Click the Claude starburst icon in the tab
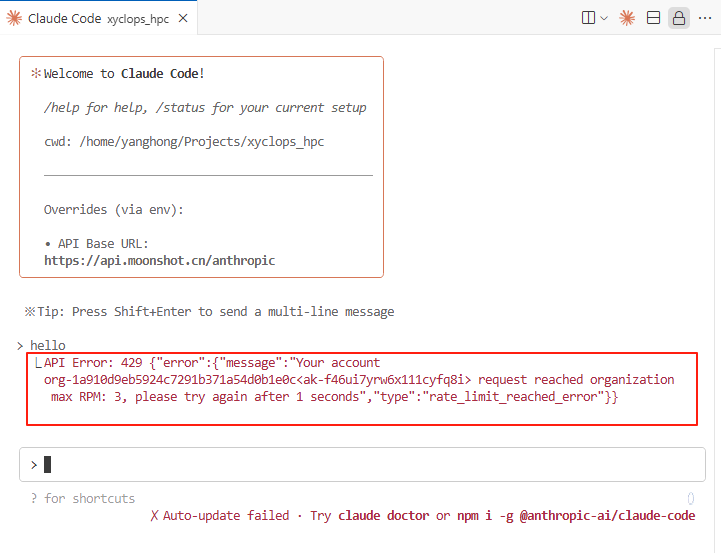The width and height of the screenshot is (721, 553). click(x=14, y=18)
